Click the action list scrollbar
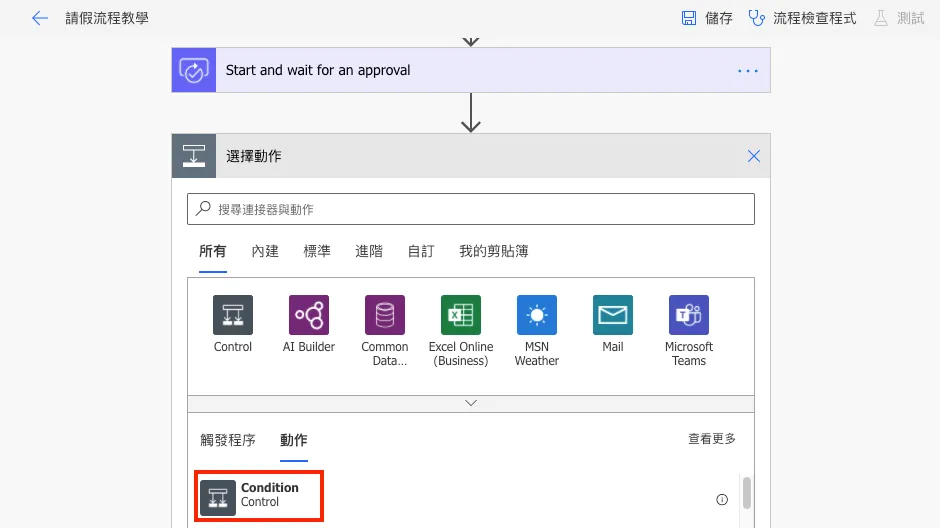This screenshot has height=528, width=940. pyautogui.click(x=746, y=493)
